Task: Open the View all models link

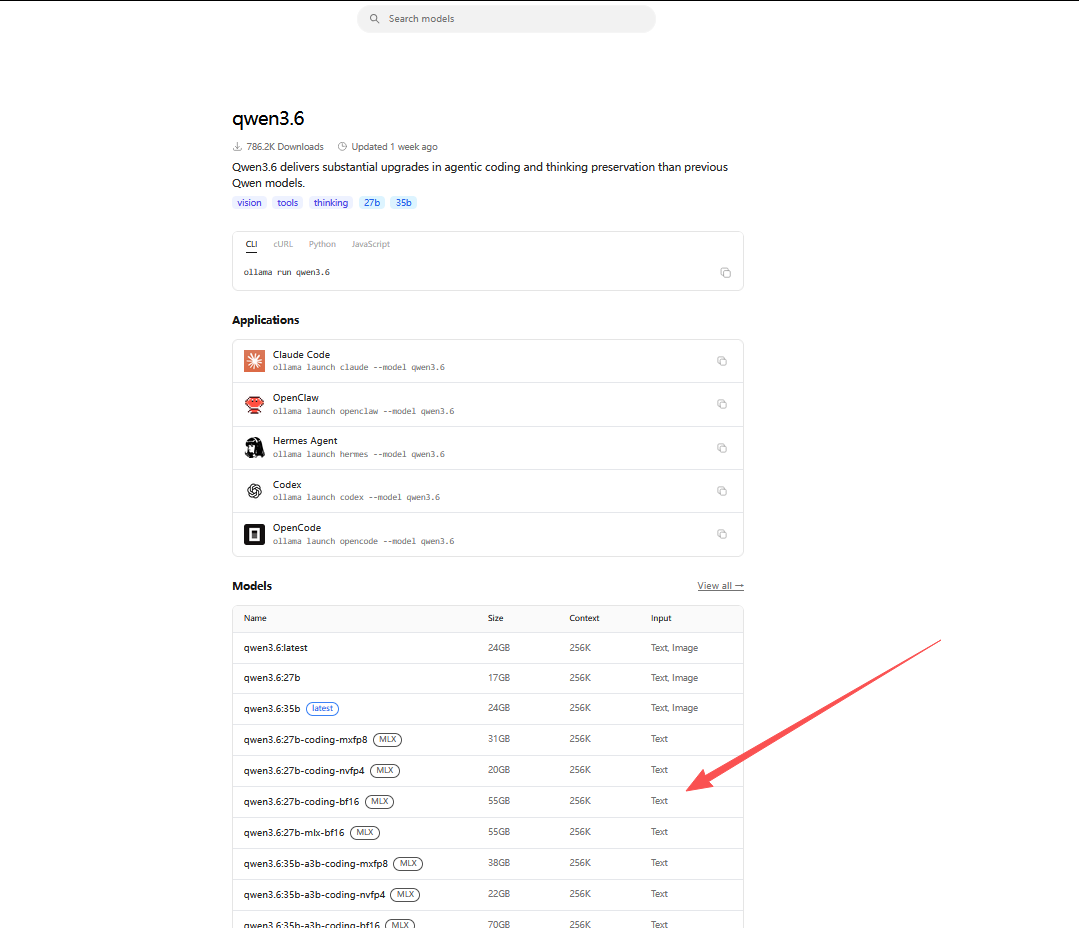Action: click(x=720, y=585)
